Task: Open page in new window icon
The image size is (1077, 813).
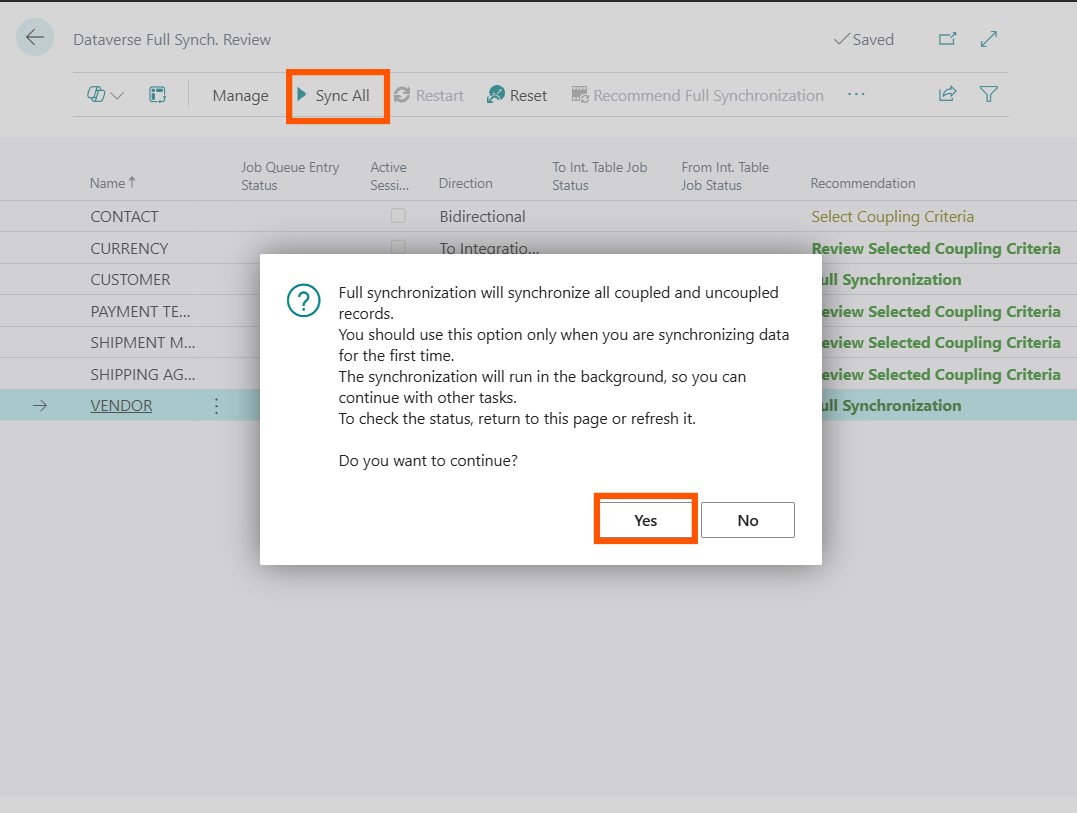Action: 947,39
